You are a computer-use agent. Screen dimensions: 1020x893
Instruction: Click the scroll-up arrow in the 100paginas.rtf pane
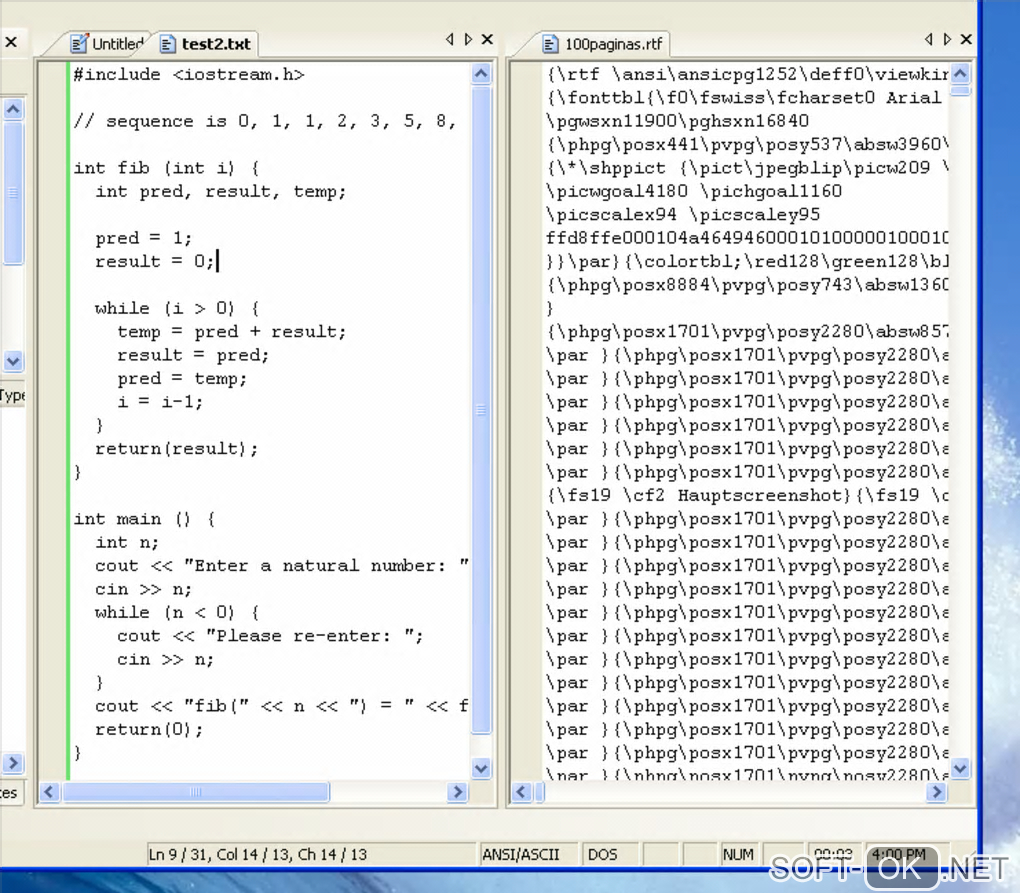click(x=960, y=73)
